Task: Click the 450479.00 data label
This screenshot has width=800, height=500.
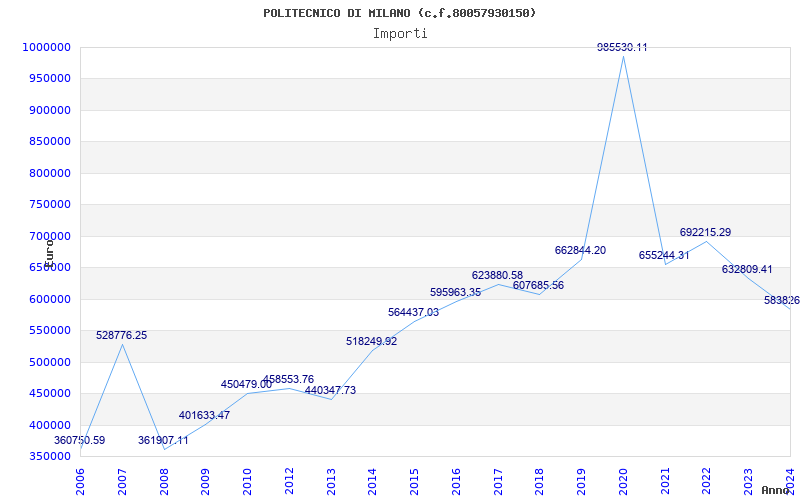Action: [x=246, y=384]
